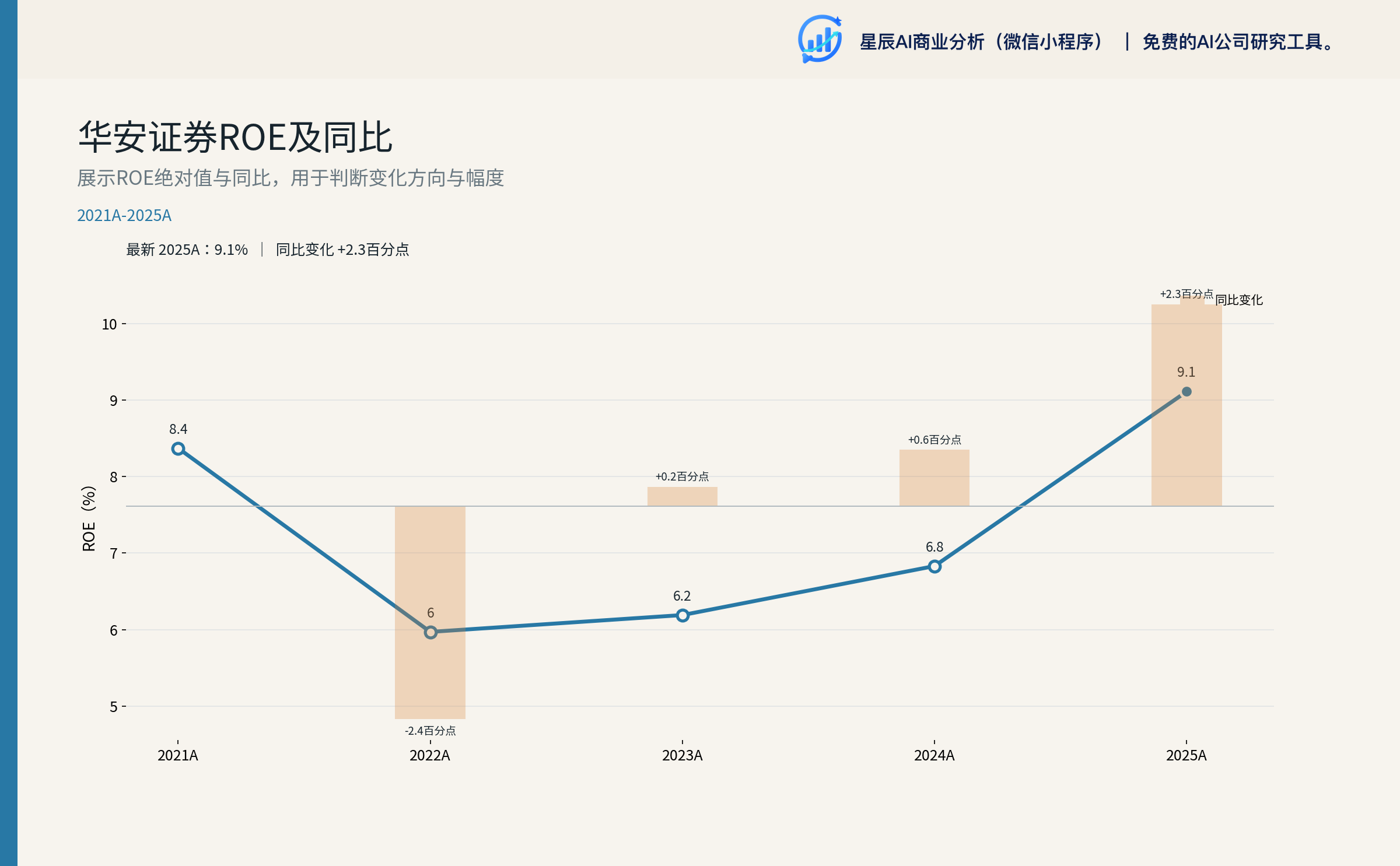Click the 2022A x-axis label

tap(430, 756)
